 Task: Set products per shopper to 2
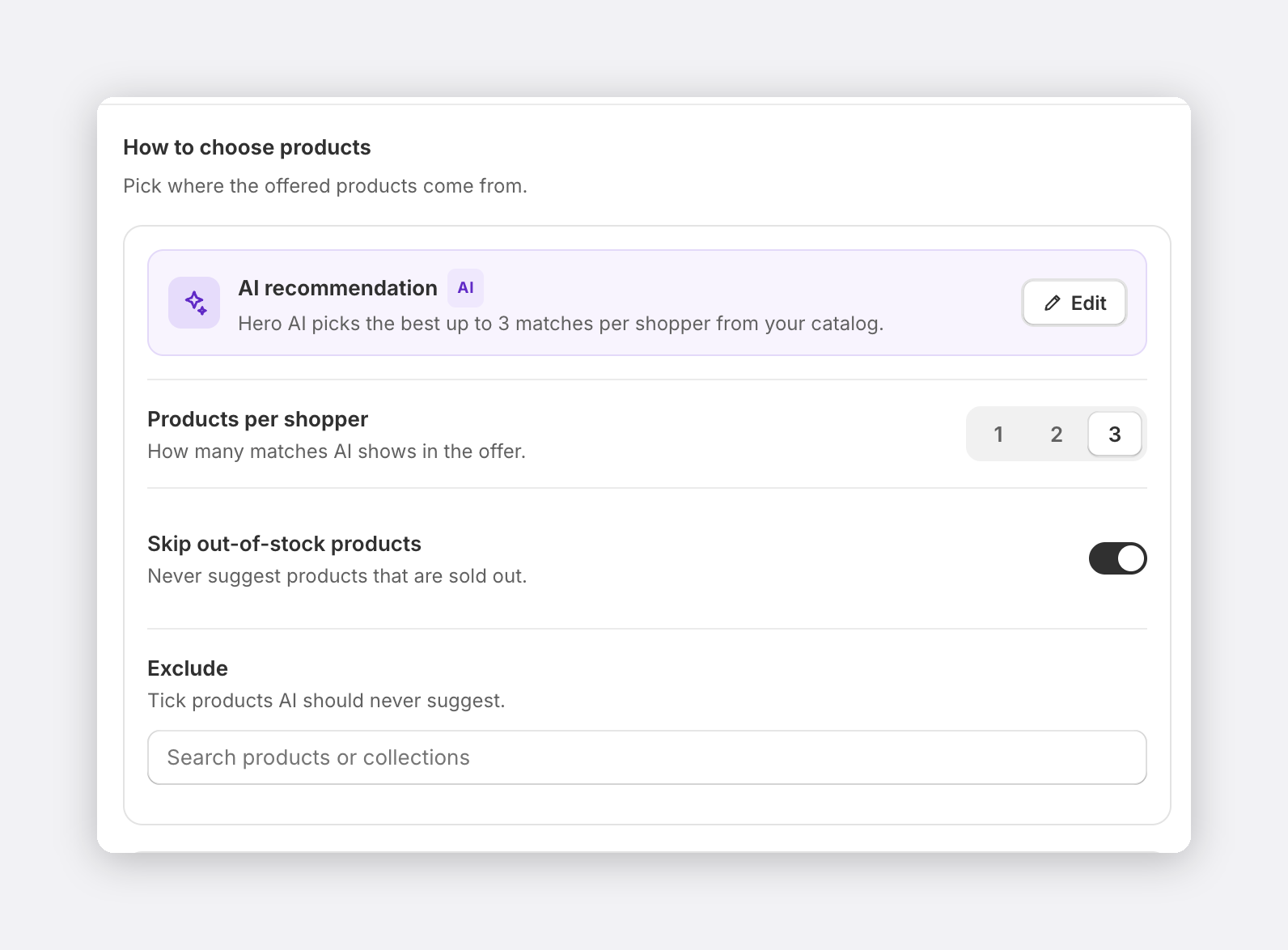pyautogui.click(x=1057, y=435)
